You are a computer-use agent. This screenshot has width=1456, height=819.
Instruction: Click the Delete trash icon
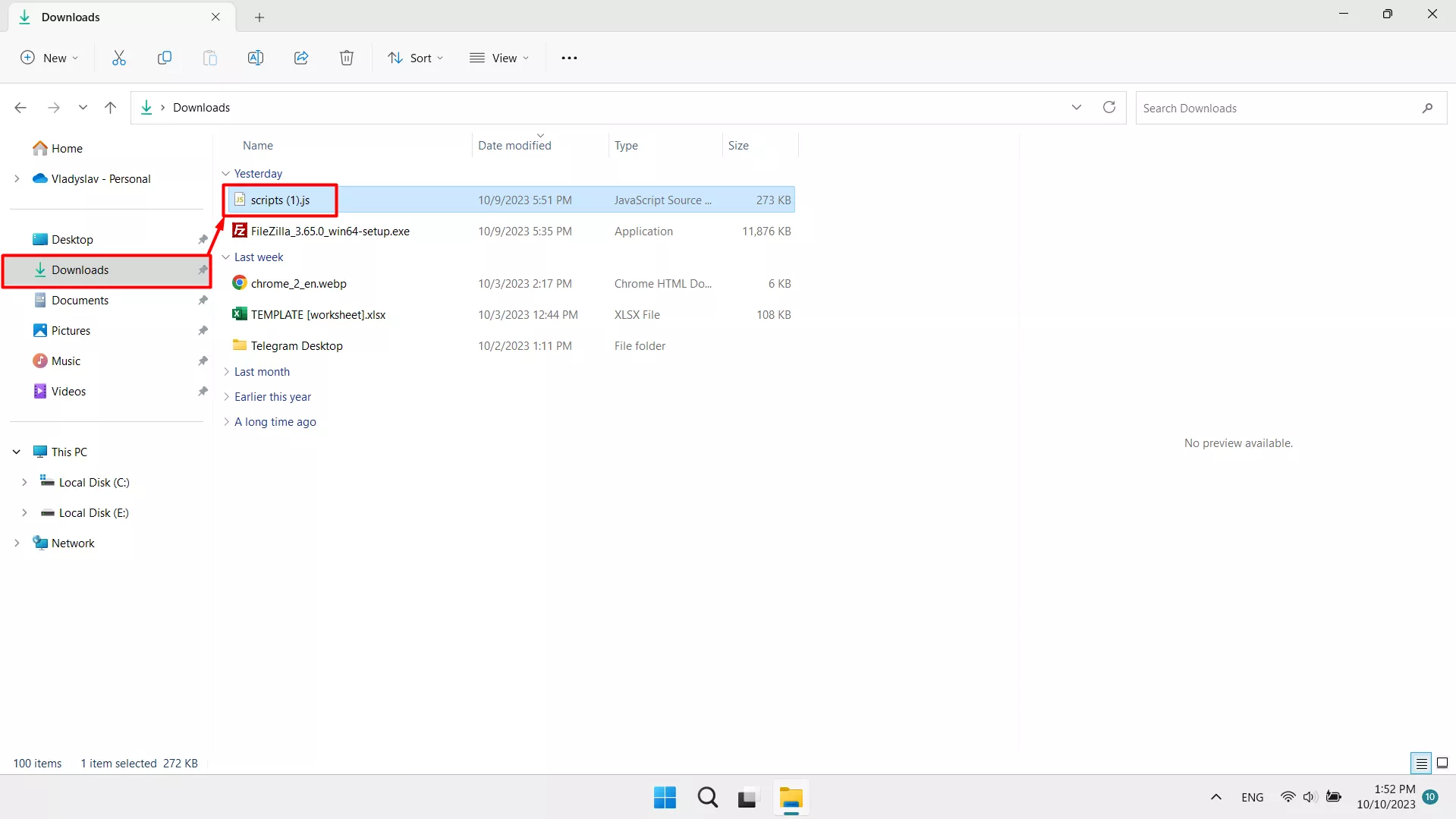click(347, 58)
